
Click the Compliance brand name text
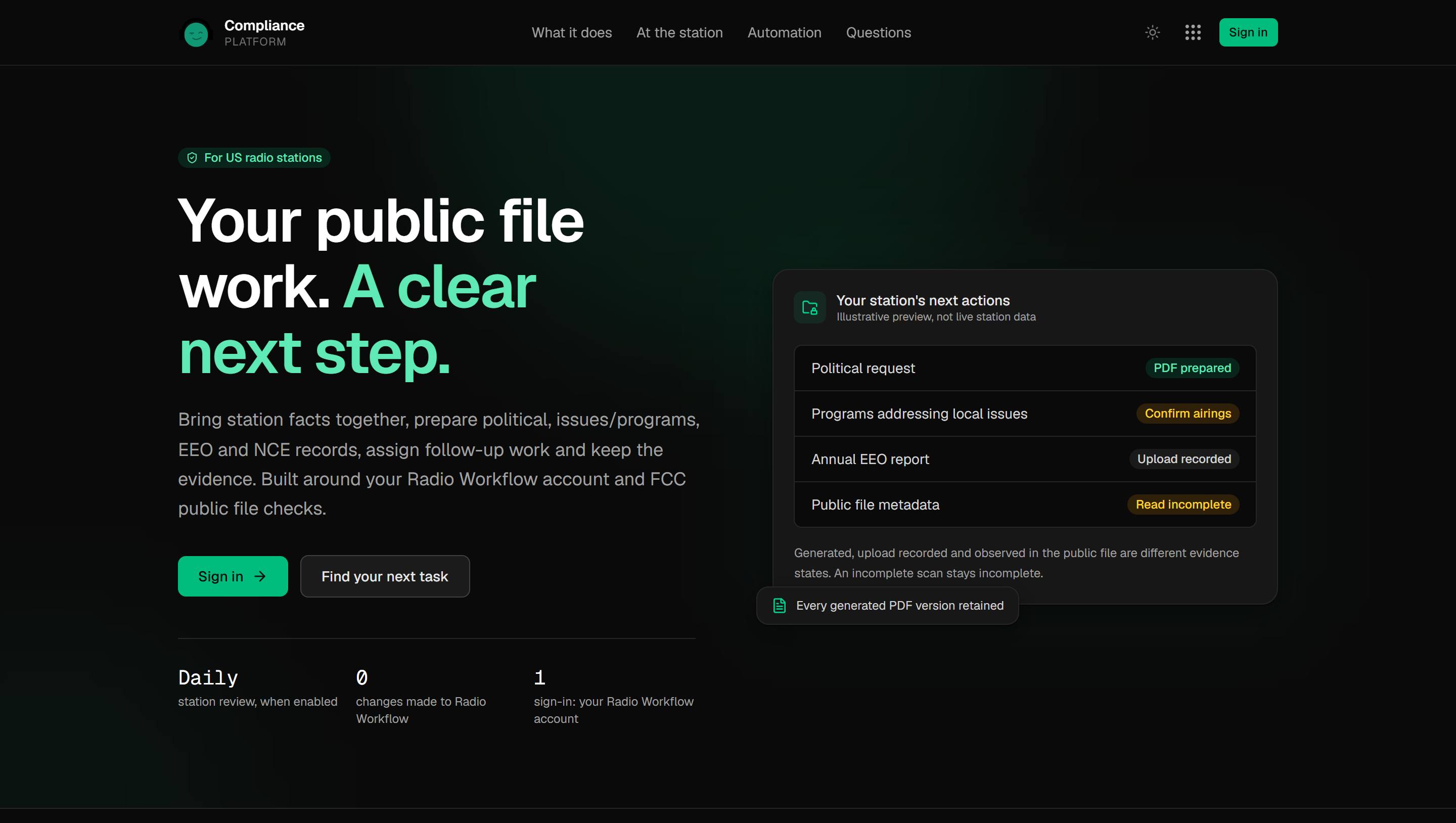point(264,25)
